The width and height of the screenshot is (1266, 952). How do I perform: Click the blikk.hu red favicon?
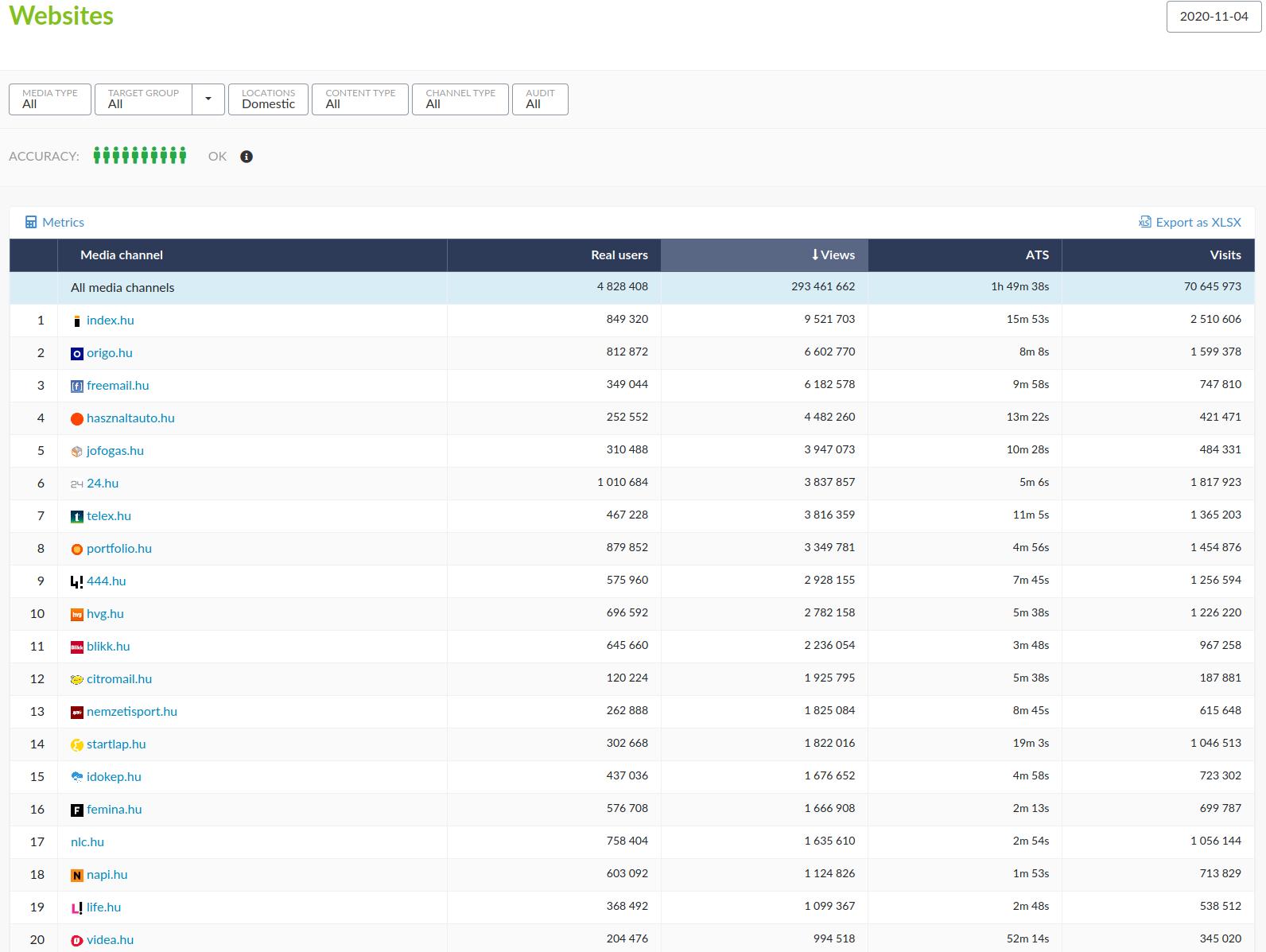coord(77,647)
